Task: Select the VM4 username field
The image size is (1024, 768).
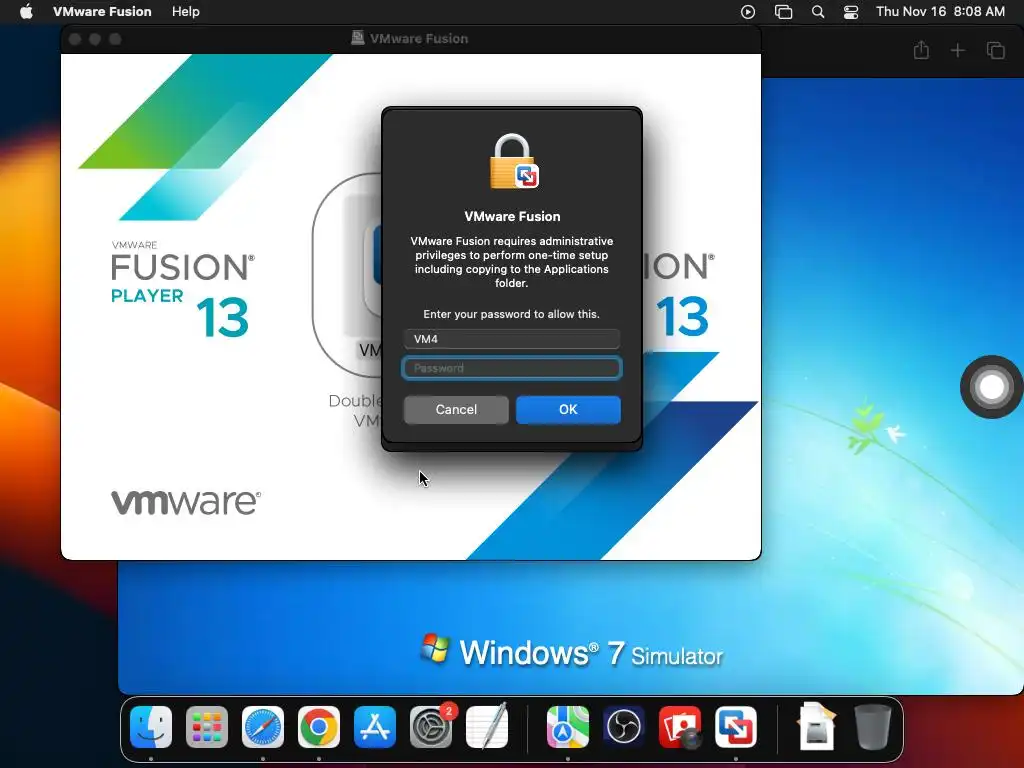Action: coord(511,339)
